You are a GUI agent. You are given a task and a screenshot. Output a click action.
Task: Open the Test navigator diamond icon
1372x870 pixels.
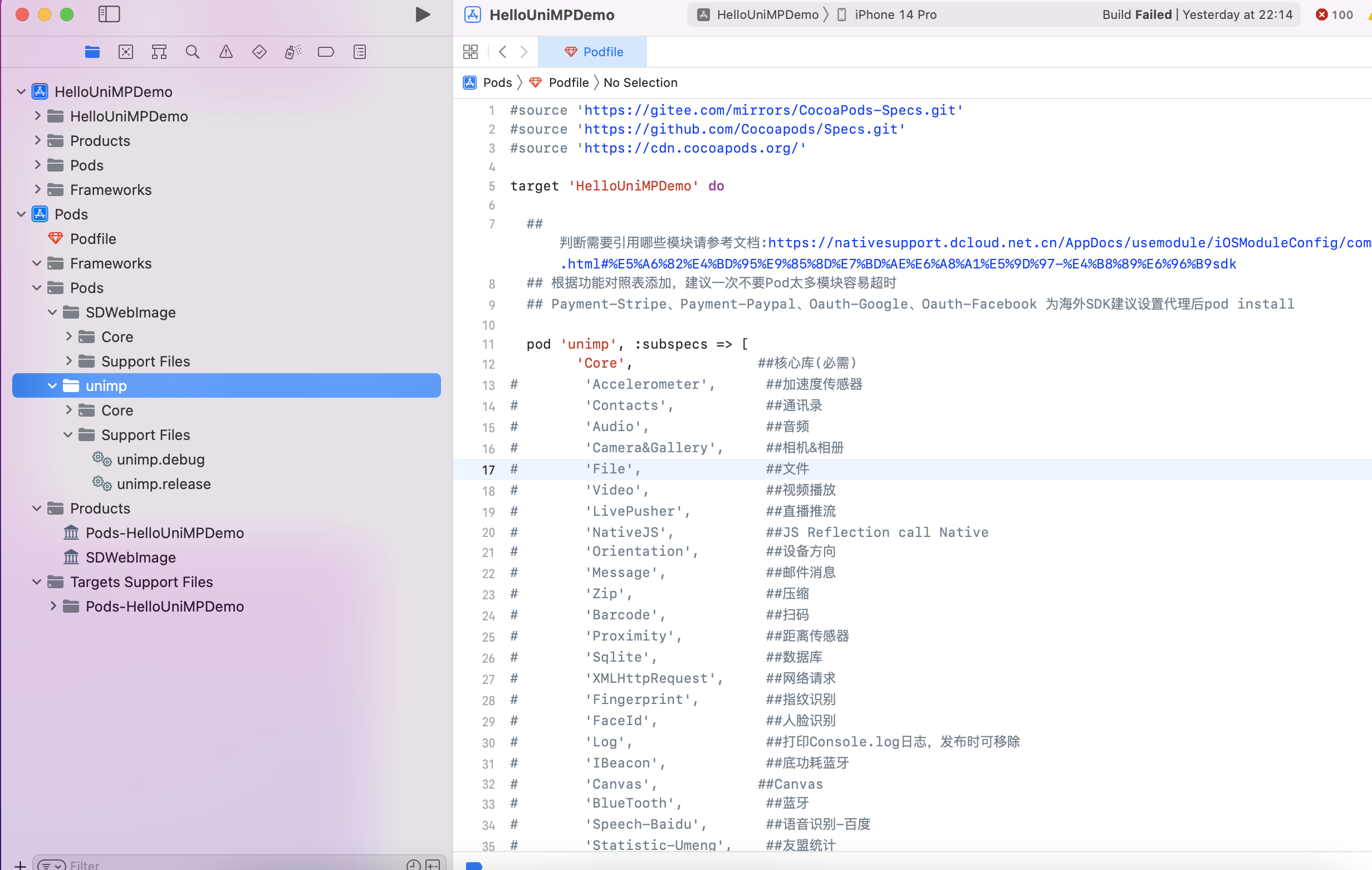(x=259, y=52)
